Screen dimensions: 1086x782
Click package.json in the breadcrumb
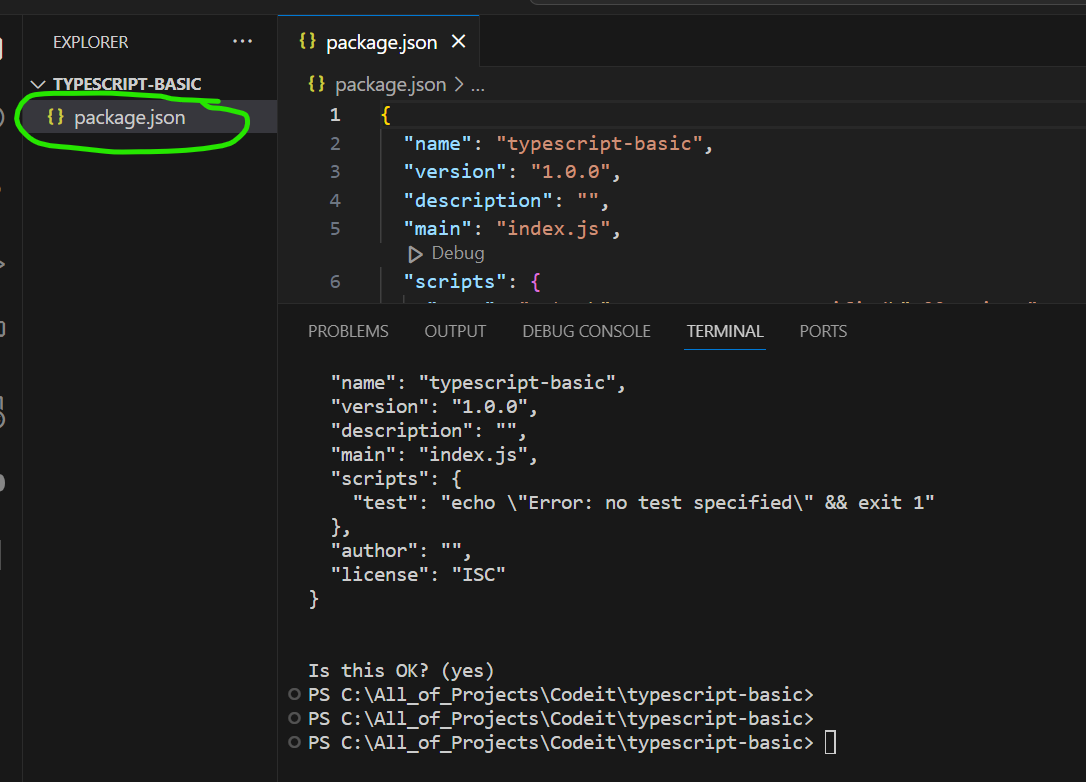tap(391, 85)
